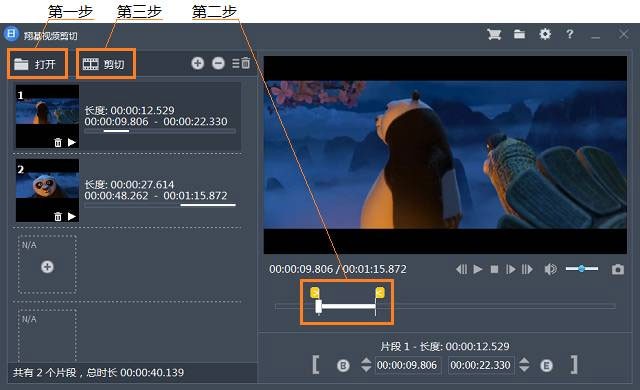Click segment 2 length 00:00:27.614 text
The width and height of the screenshot is (640, 390).
[x=129, y=184]
